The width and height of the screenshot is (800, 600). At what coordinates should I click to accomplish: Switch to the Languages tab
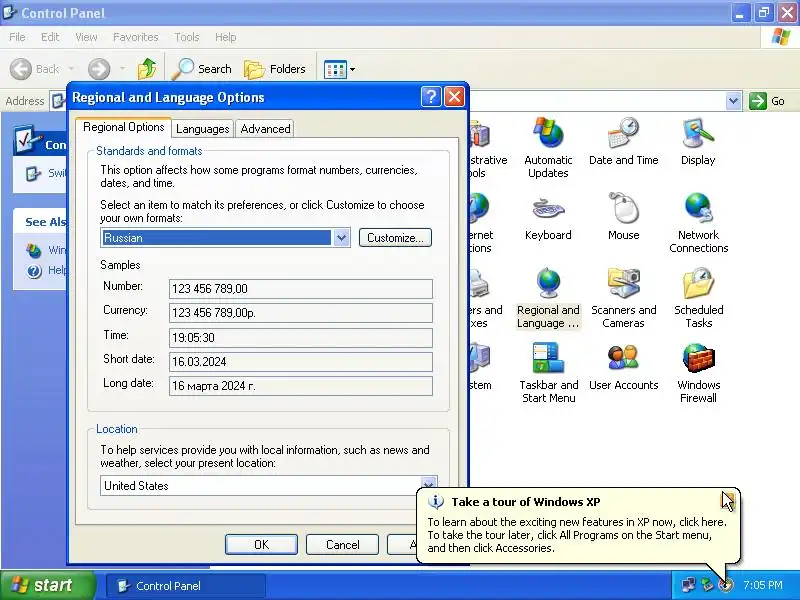[203, 129]
